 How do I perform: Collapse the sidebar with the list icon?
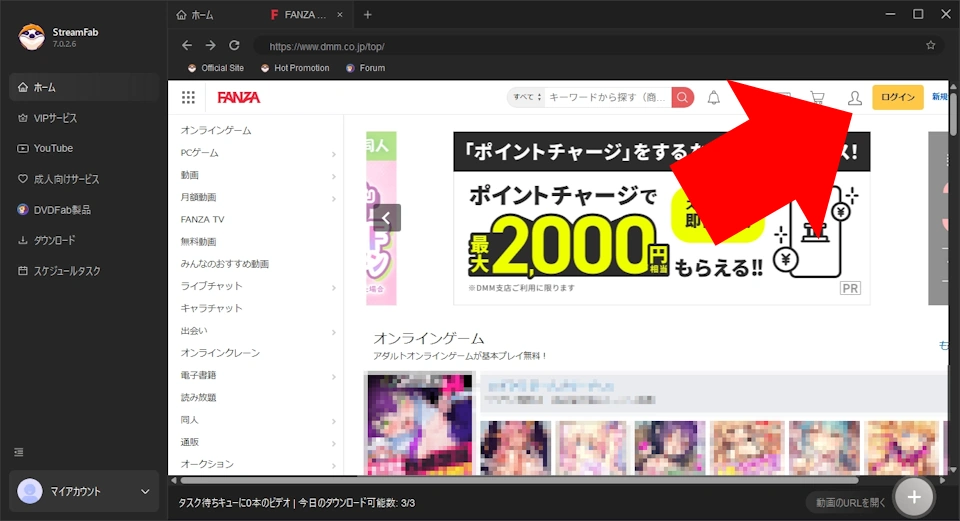tap(19, 452)
